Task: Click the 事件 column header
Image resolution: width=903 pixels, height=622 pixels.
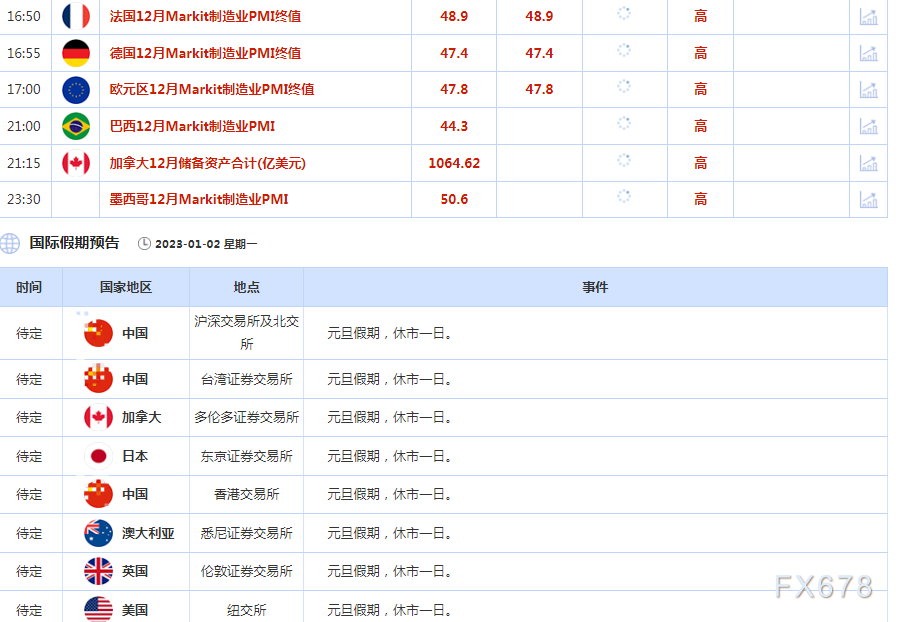Action: 595,287
